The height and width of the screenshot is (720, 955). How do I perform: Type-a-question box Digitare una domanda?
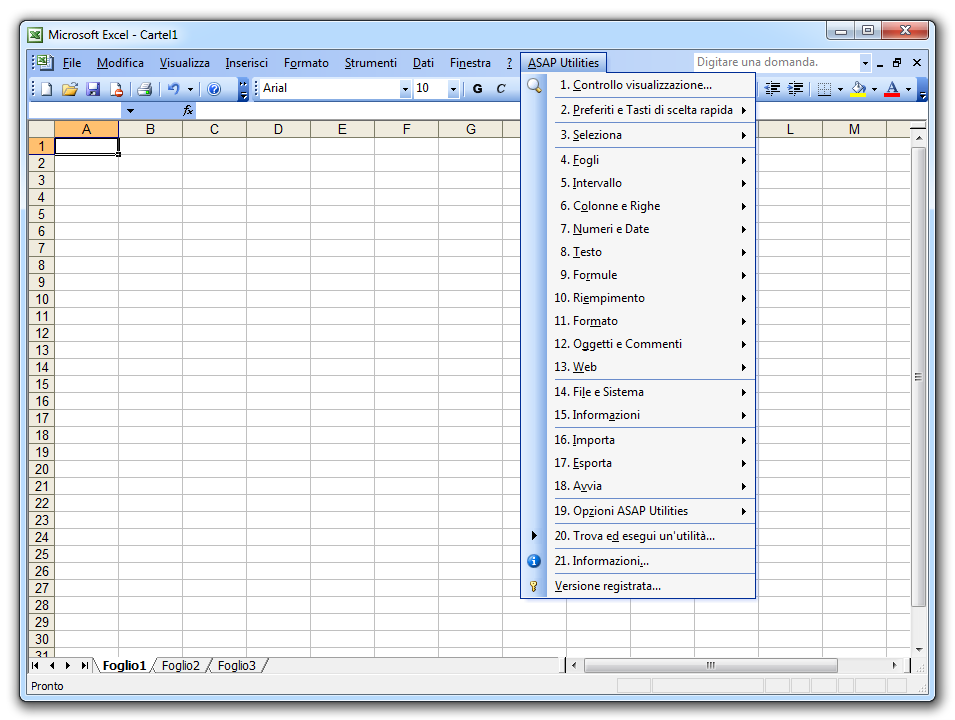coord(777,62)
